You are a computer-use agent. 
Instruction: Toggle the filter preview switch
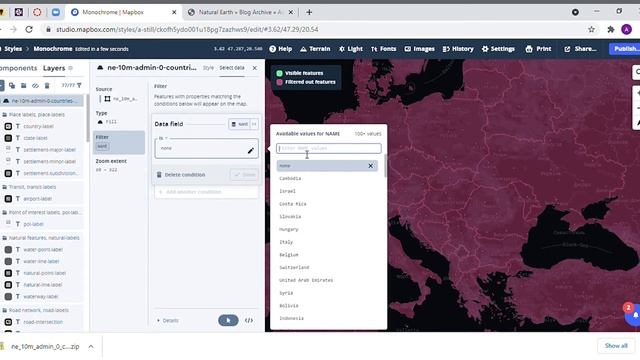click(228, 320)
